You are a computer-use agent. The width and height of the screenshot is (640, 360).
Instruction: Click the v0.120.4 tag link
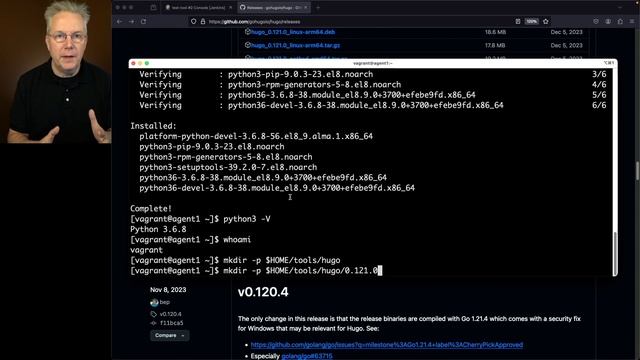coord(171,314)
